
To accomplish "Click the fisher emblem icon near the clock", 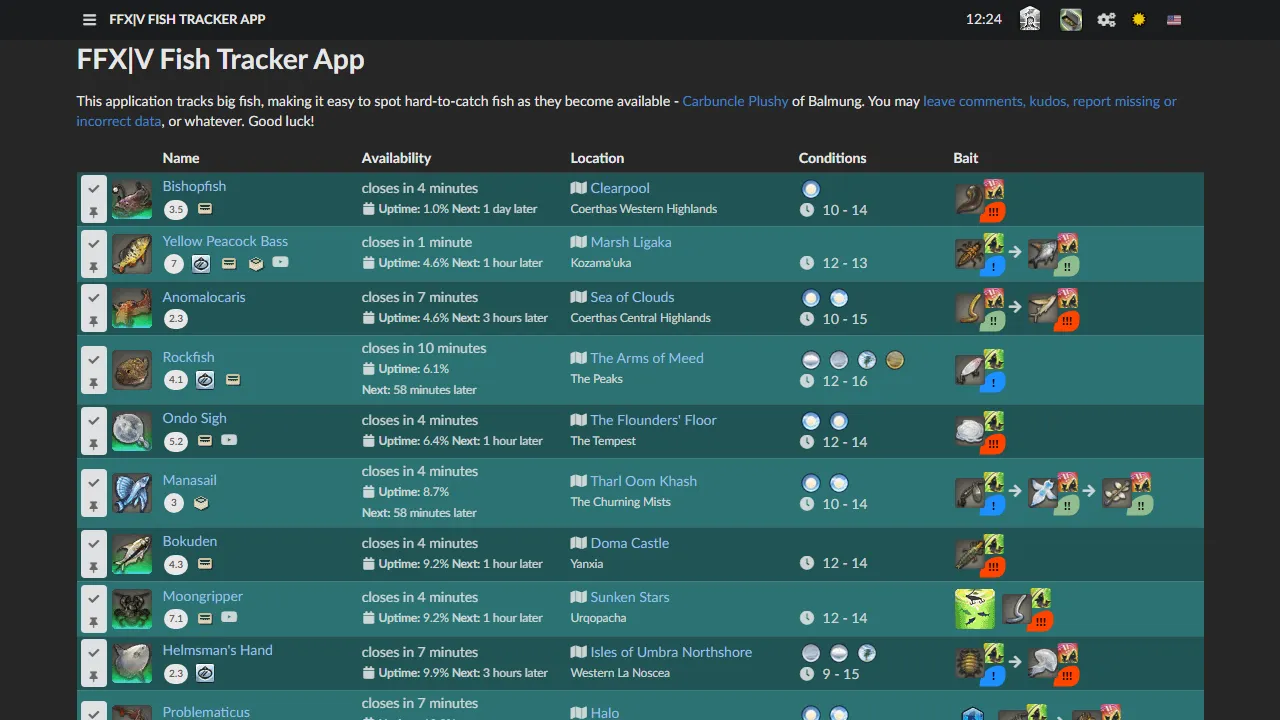I will (1029, 19).
